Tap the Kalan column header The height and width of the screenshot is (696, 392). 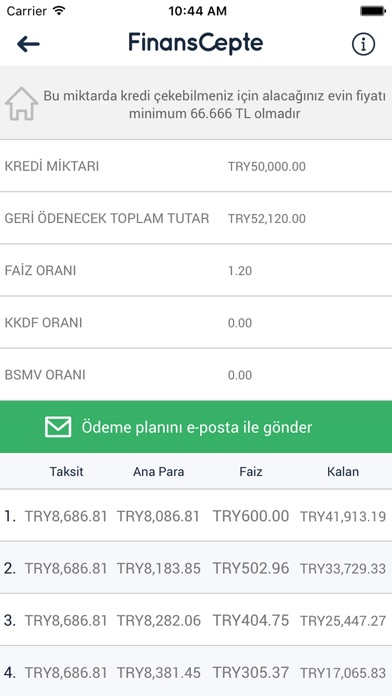coord(343,471)
